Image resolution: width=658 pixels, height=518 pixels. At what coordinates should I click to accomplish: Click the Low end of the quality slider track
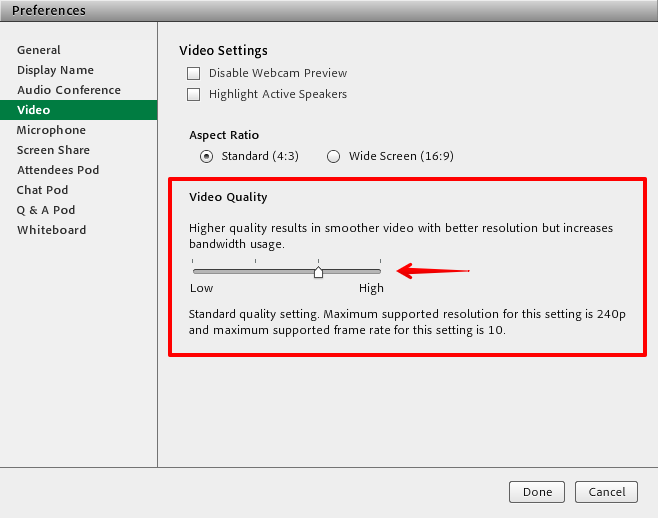coord(195,271)
